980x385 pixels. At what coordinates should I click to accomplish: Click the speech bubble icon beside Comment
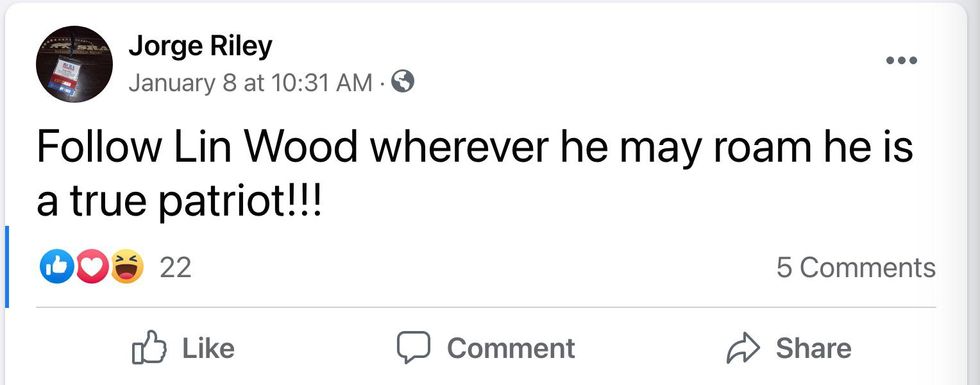tap(413, 348)
